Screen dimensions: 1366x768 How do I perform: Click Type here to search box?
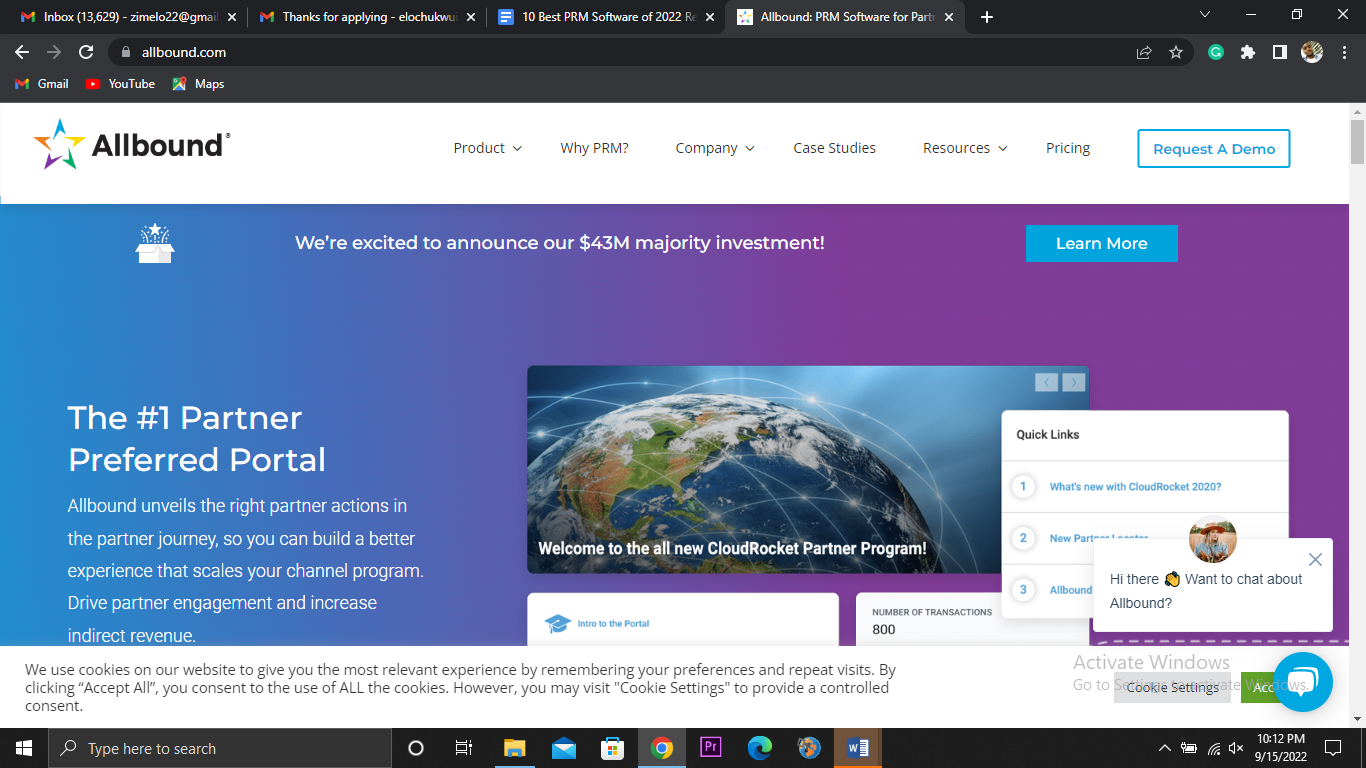(219, 748)
